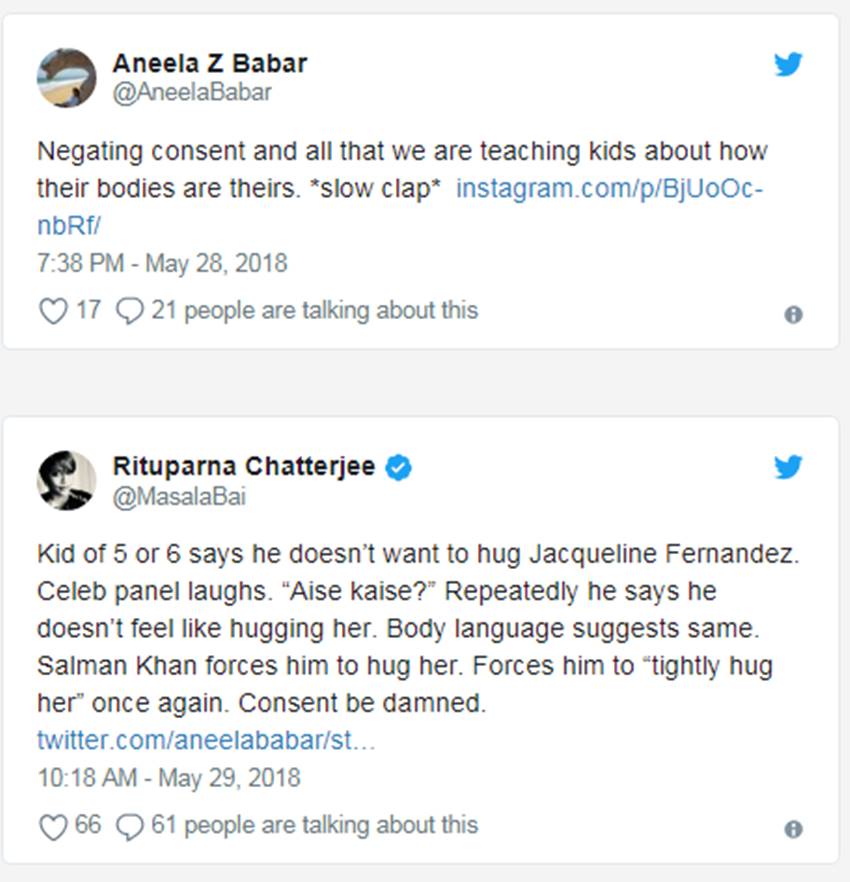Open Rituparna Chatterjee's profile picture
The width and height of the screenshot is (850, 882).
(x=67, y=480)
